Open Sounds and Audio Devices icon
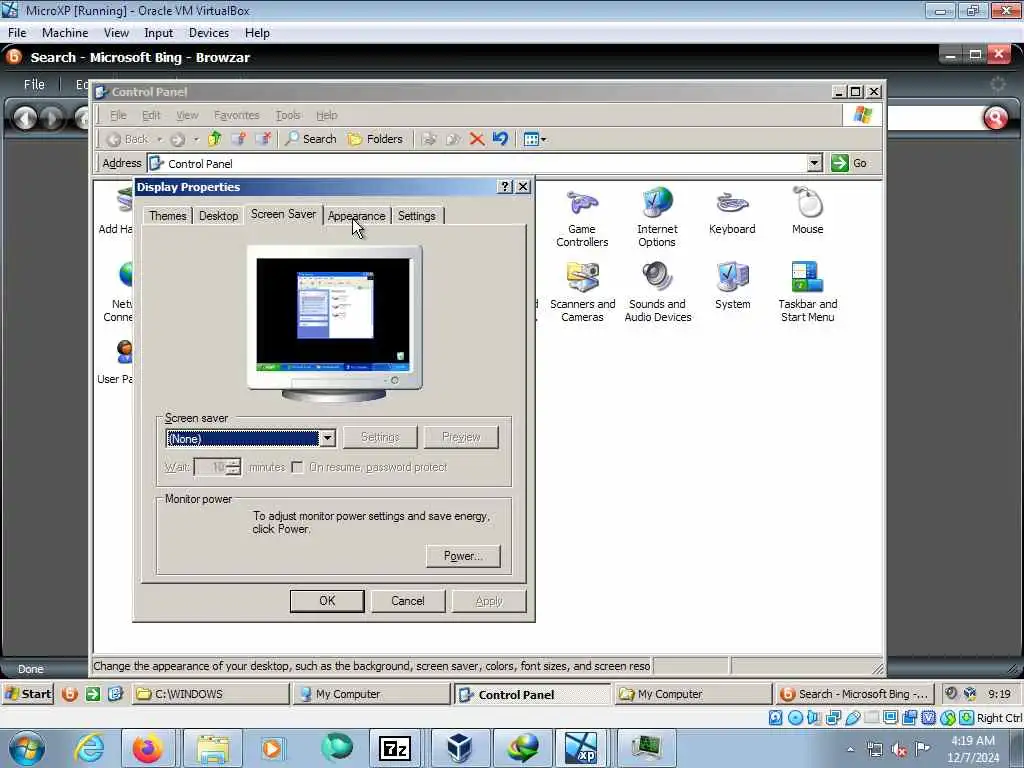Image resolution: width=1024 pixels, height=768 pixels. [658, 293]
